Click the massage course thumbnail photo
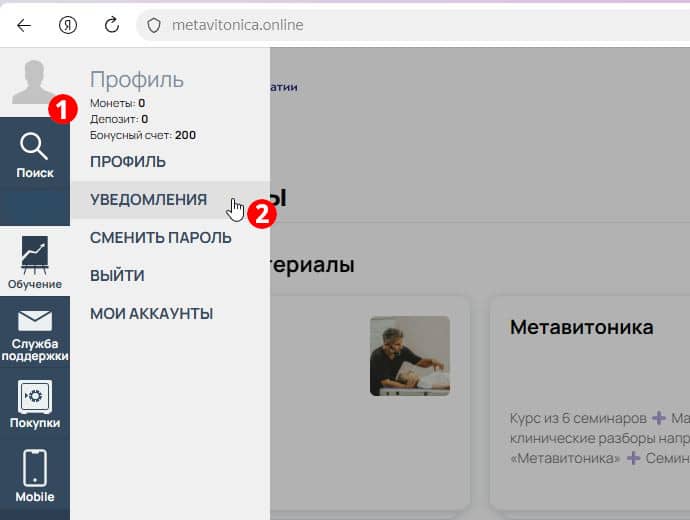This screenshot has width=690, height=520. point(409,356)
